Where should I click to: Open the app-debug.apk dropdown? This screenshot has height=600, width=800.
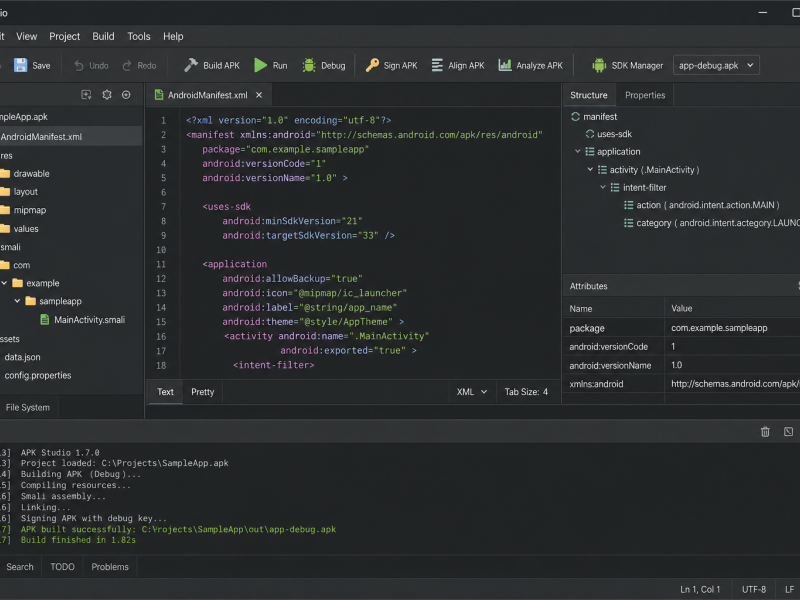716,65
